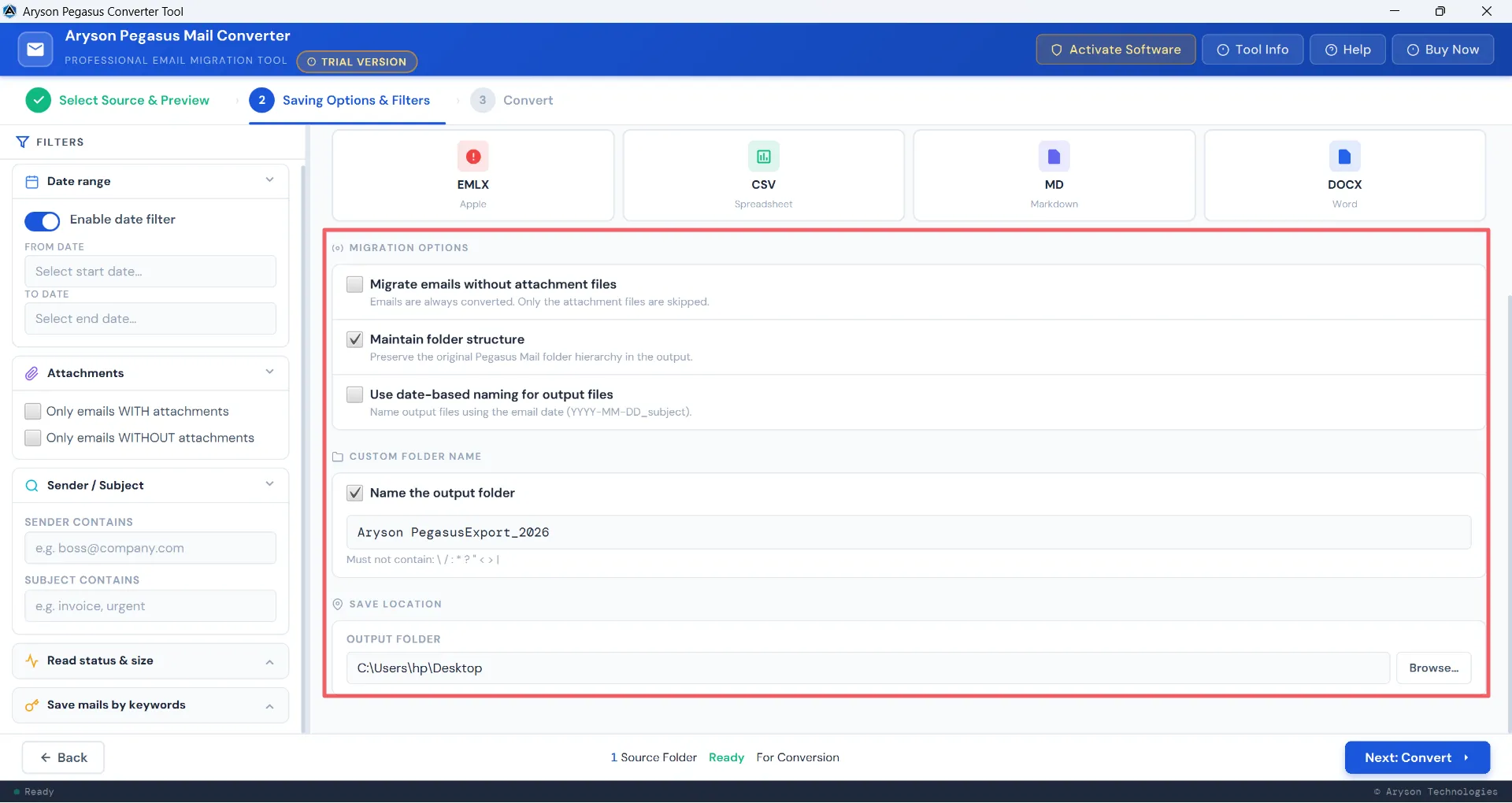Click the output folder path field
Screen dimensions: 1512x803
(x=868, y=668)
